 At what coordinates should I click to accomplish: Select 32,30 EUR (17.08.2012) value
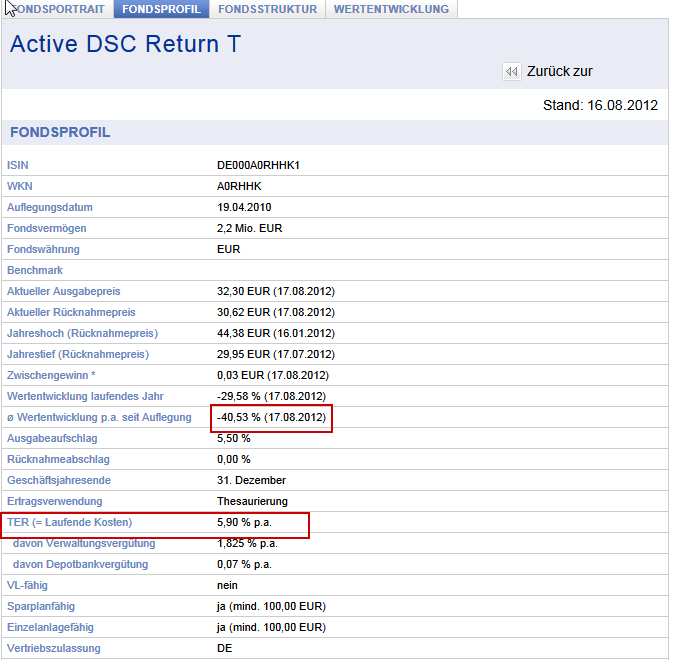pos(276,291)
